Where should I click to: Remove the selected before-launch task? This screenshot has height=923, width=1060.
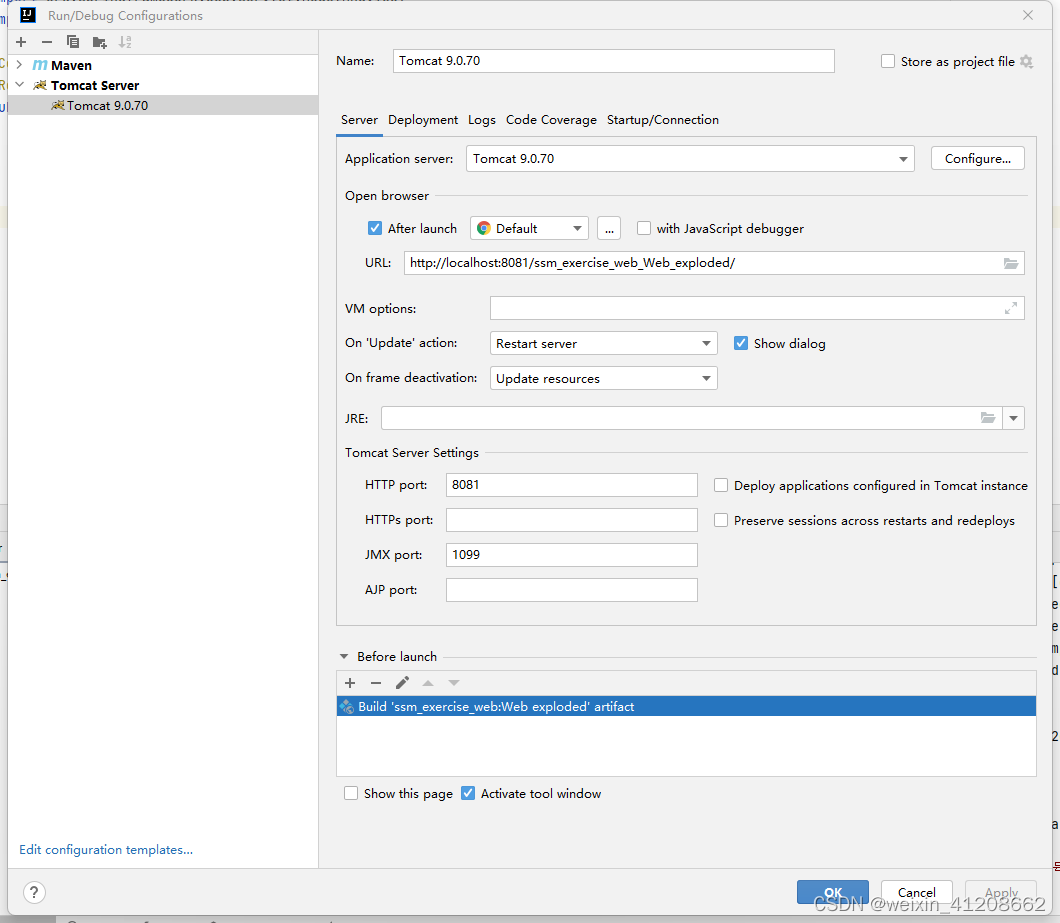pyautogui.click(x=376, y=683)
